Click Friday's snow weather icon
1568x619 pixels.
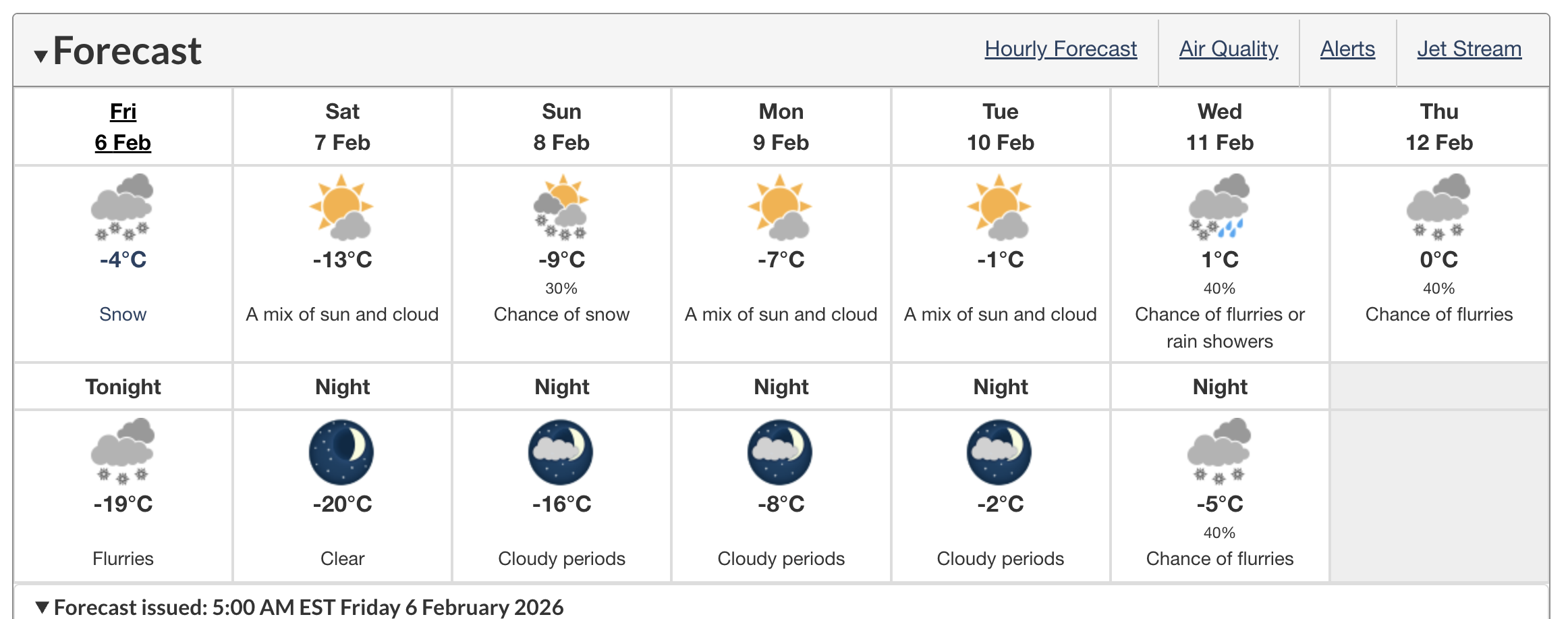(x=123, y=207)
